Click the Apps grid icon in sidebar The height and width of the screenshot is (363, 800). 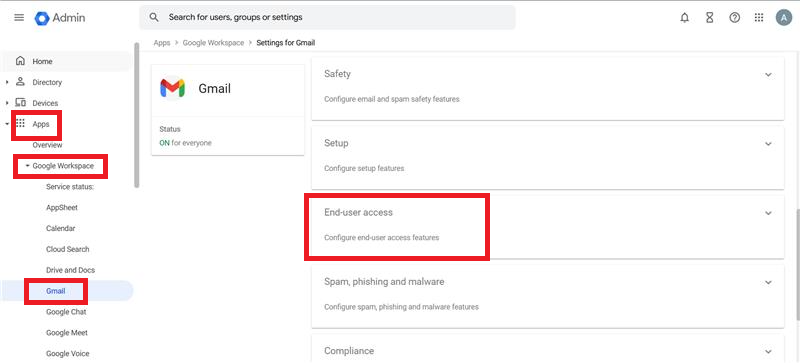(x=20, y=124)
